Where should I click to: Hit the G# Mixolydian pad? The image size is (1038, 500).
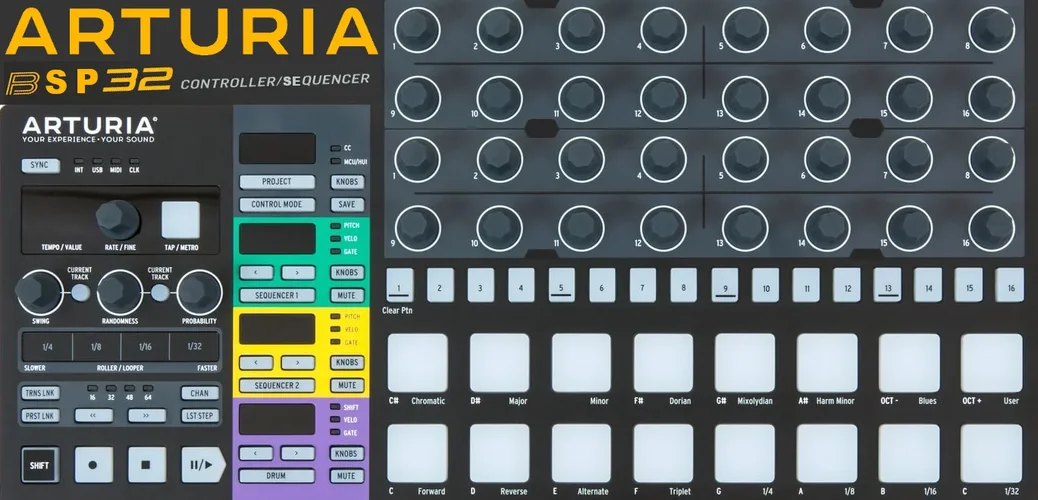pos(745,363)
